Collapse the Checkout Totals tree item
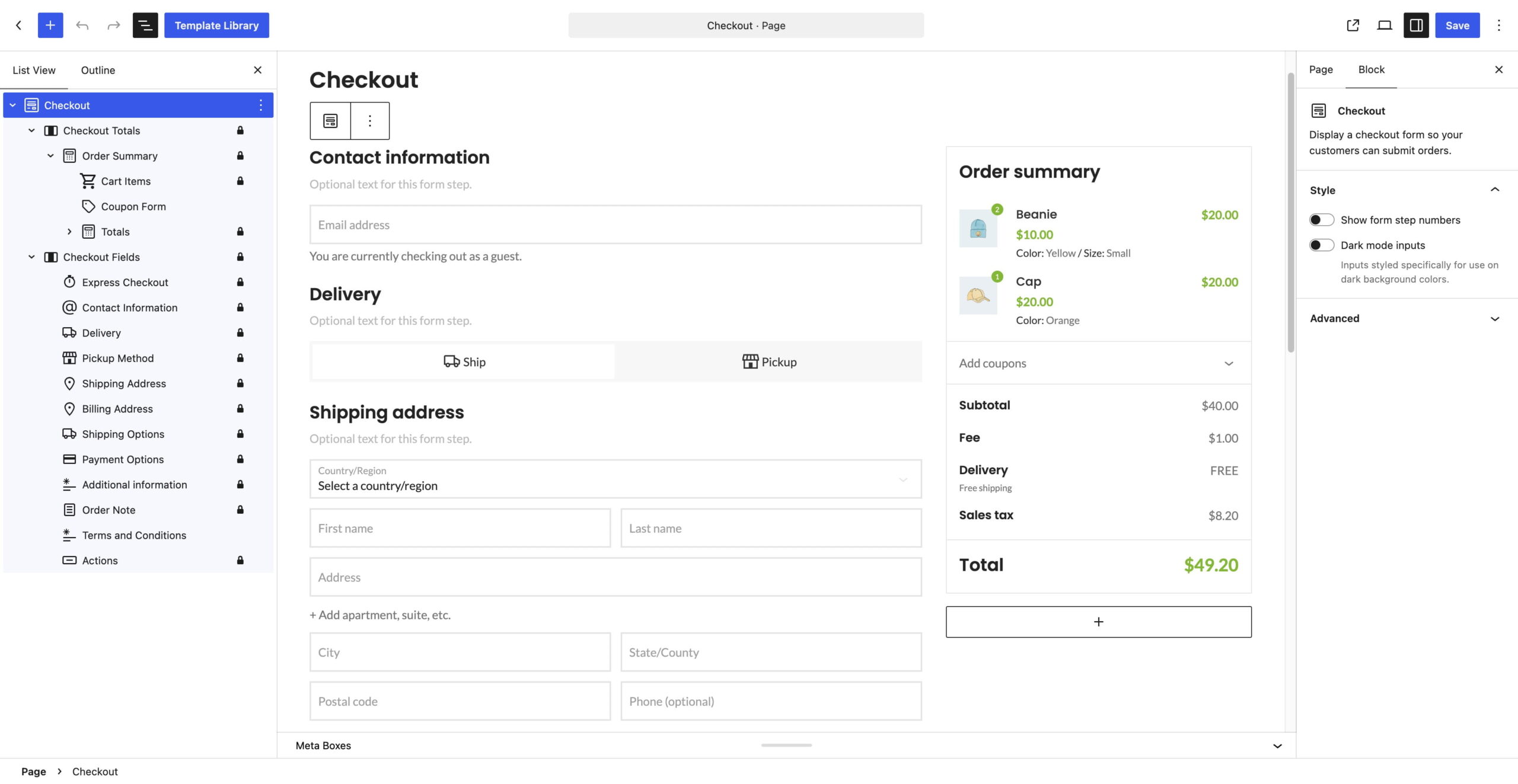This screenshot has width=1518, height=784. 31,130
